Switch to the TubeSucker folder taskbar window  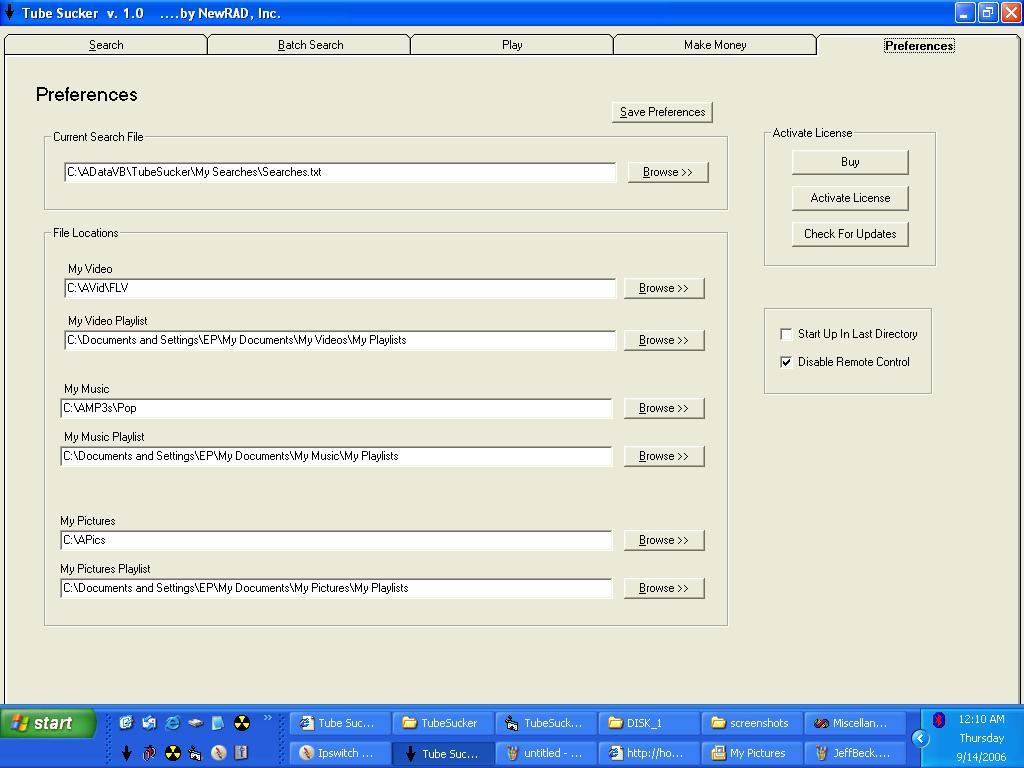coord(441,723)
